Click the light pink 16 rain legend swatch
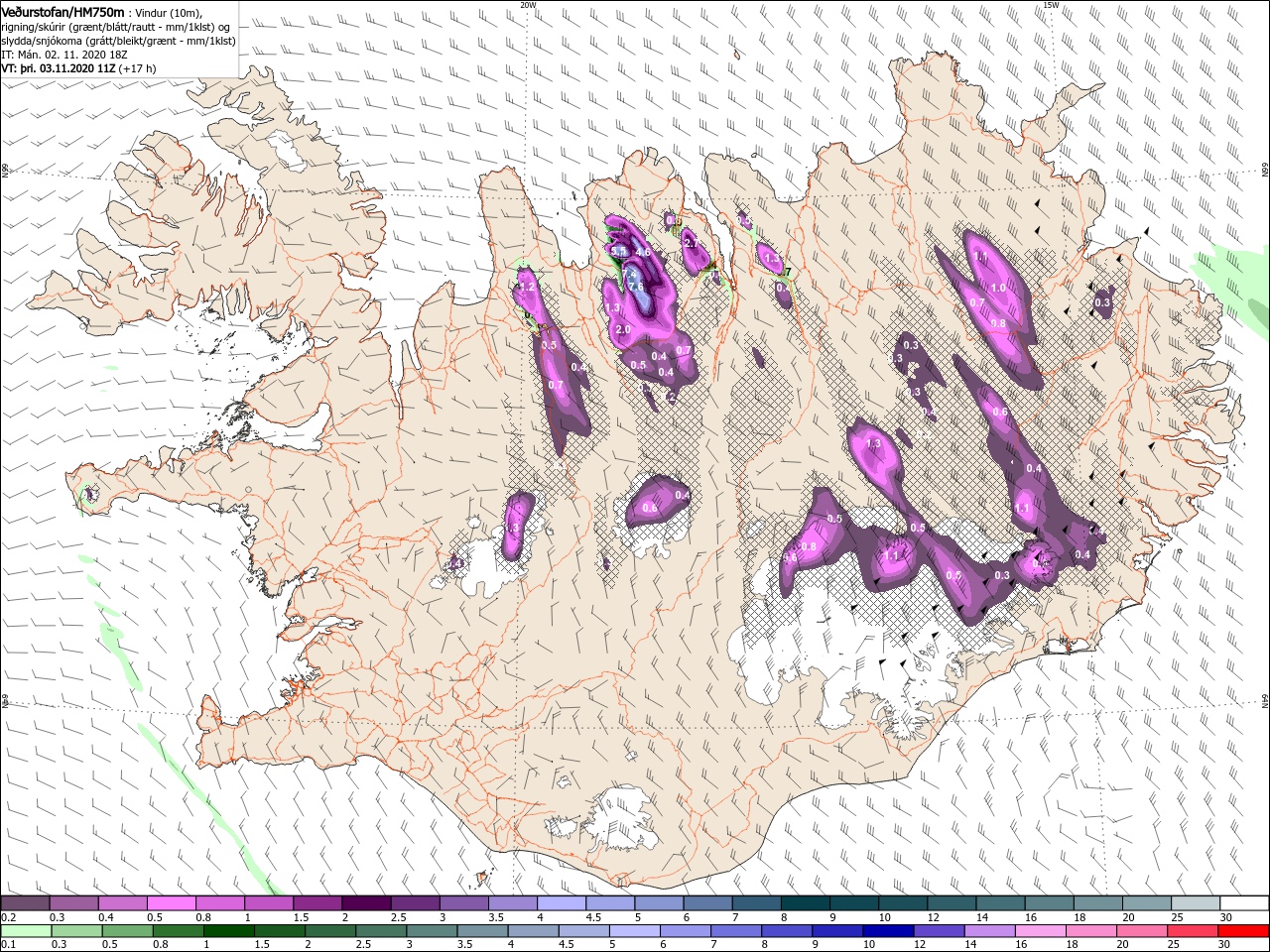 (x=1041, y=931)
